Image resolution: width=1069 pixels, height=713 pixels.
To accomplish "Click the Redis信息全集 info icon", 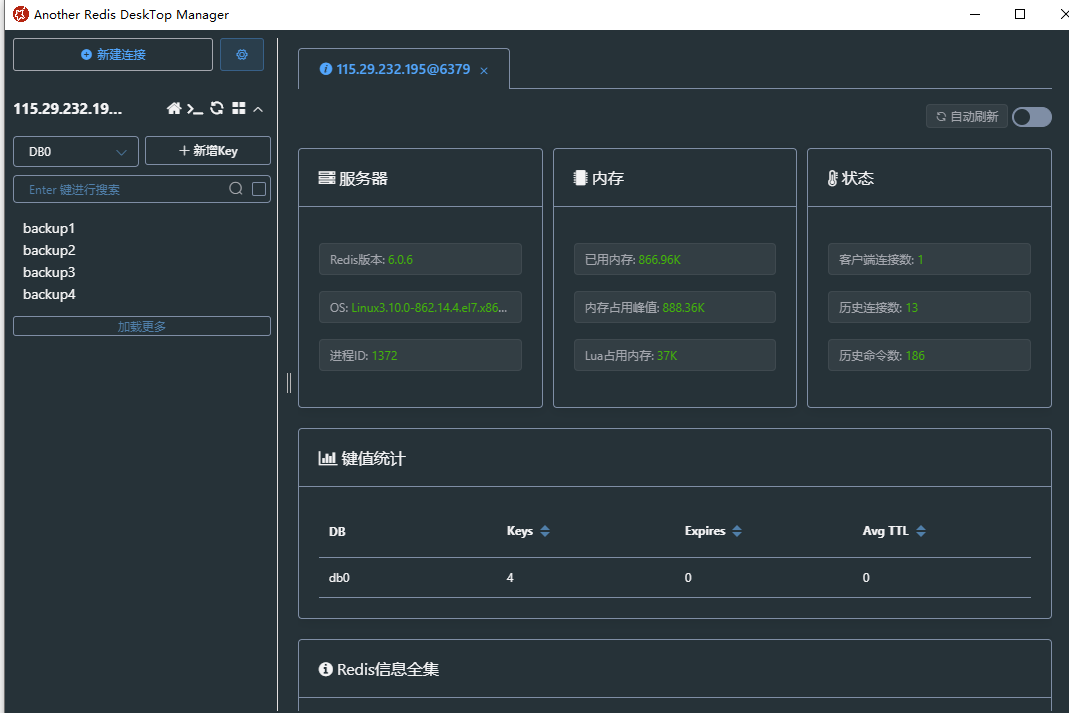I will (326, 669).
